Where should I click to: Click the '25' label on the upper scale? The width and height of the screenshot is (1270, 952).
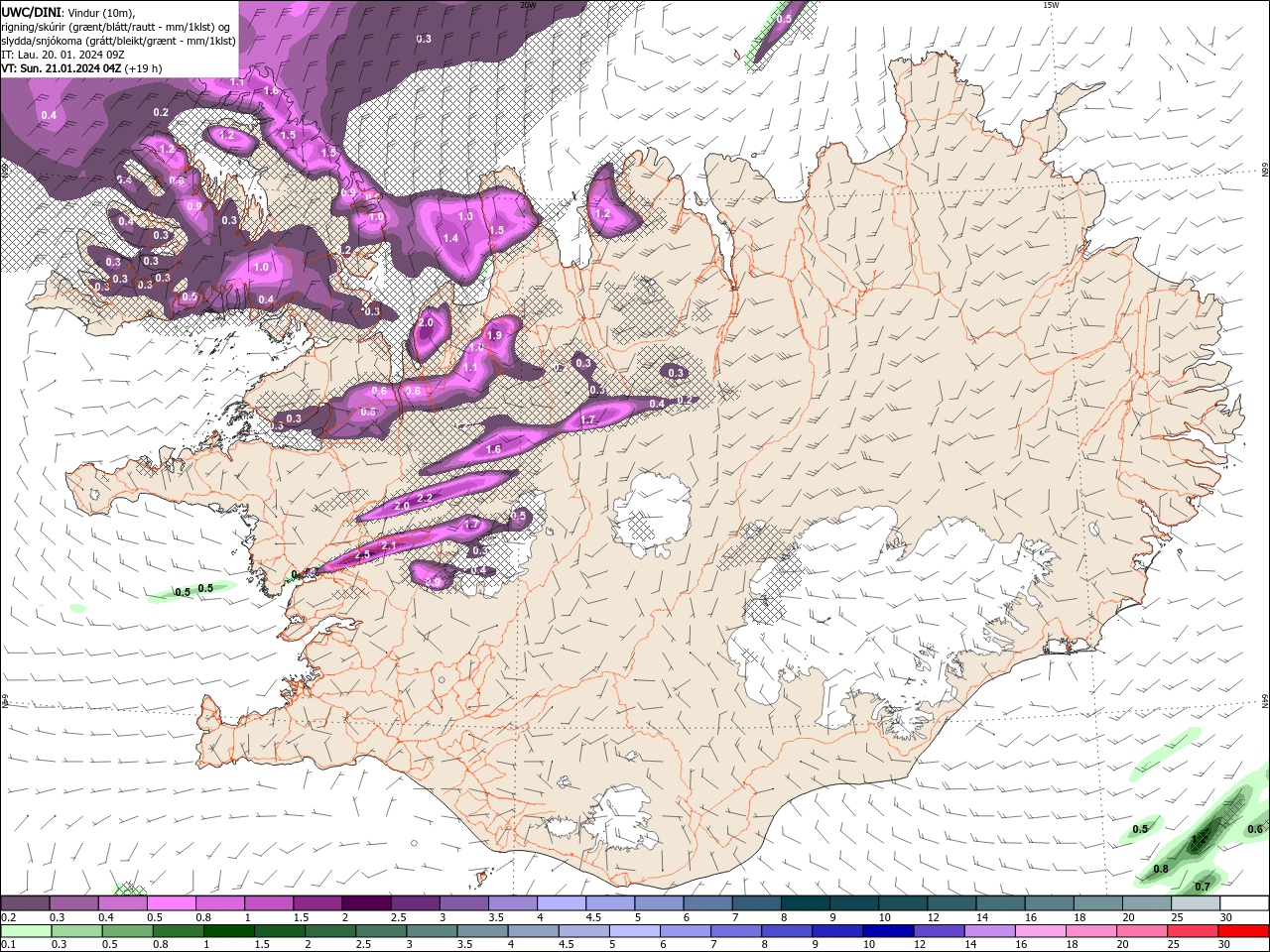point(1178,917)
